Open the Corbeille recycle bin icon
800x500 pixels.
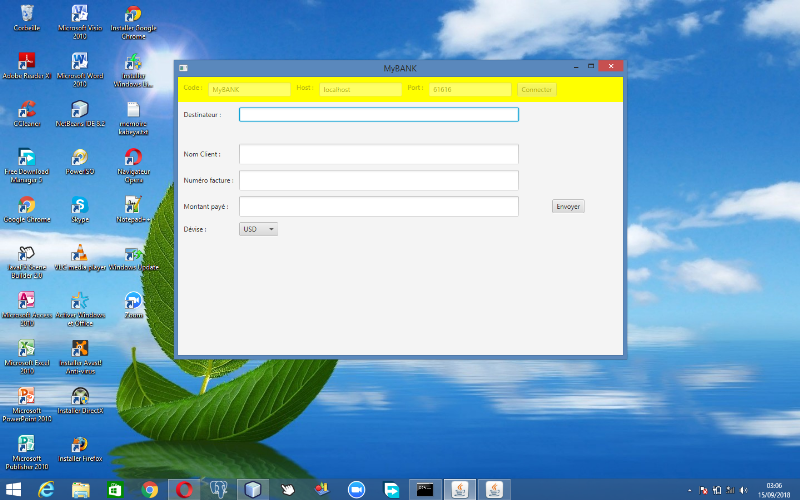tap(27, 14)
